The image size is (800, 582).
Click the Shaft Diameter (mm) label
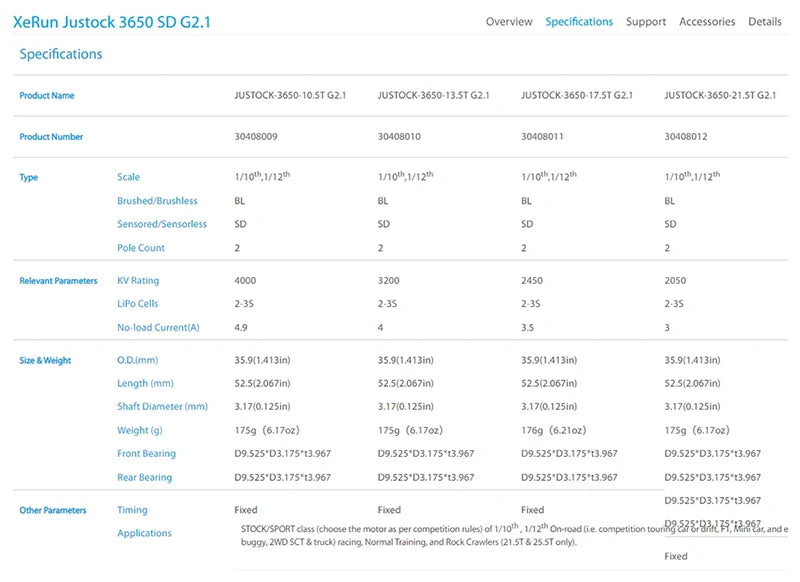click(163, 407)
